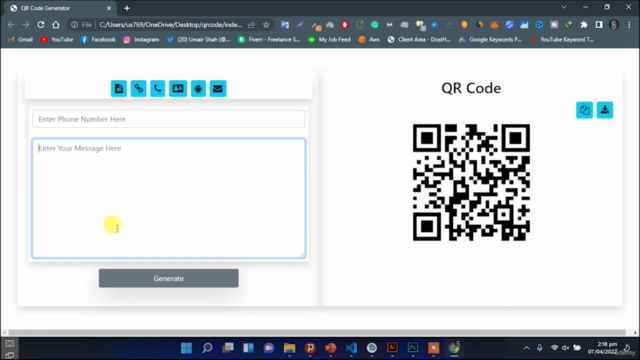Open the MetaMask fox extension

pyautogui.click(x=494, y=25)
